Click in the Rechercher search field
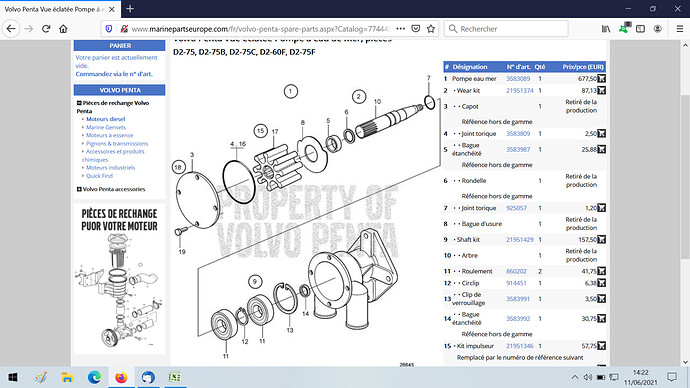The width and height of the screenshot is (690, 388). [506, 29]
